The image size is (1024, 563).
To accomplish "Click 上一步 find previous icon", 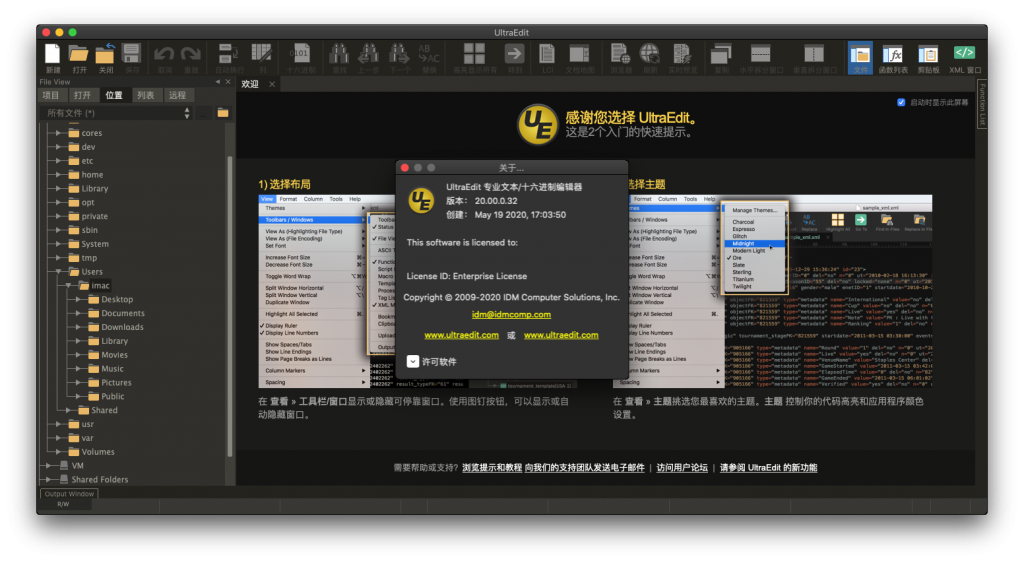I will (368, 54).
